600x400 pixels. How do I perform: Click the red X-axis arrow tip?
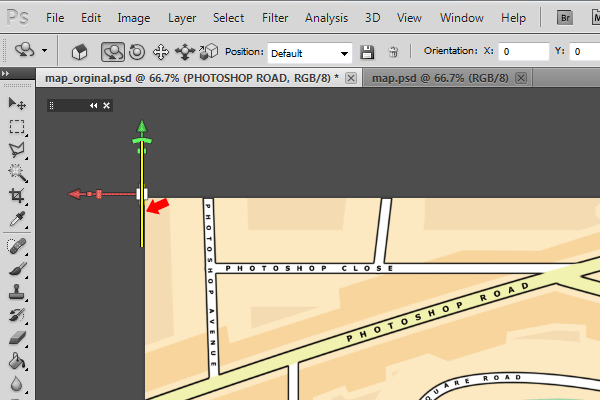[75, 194]
